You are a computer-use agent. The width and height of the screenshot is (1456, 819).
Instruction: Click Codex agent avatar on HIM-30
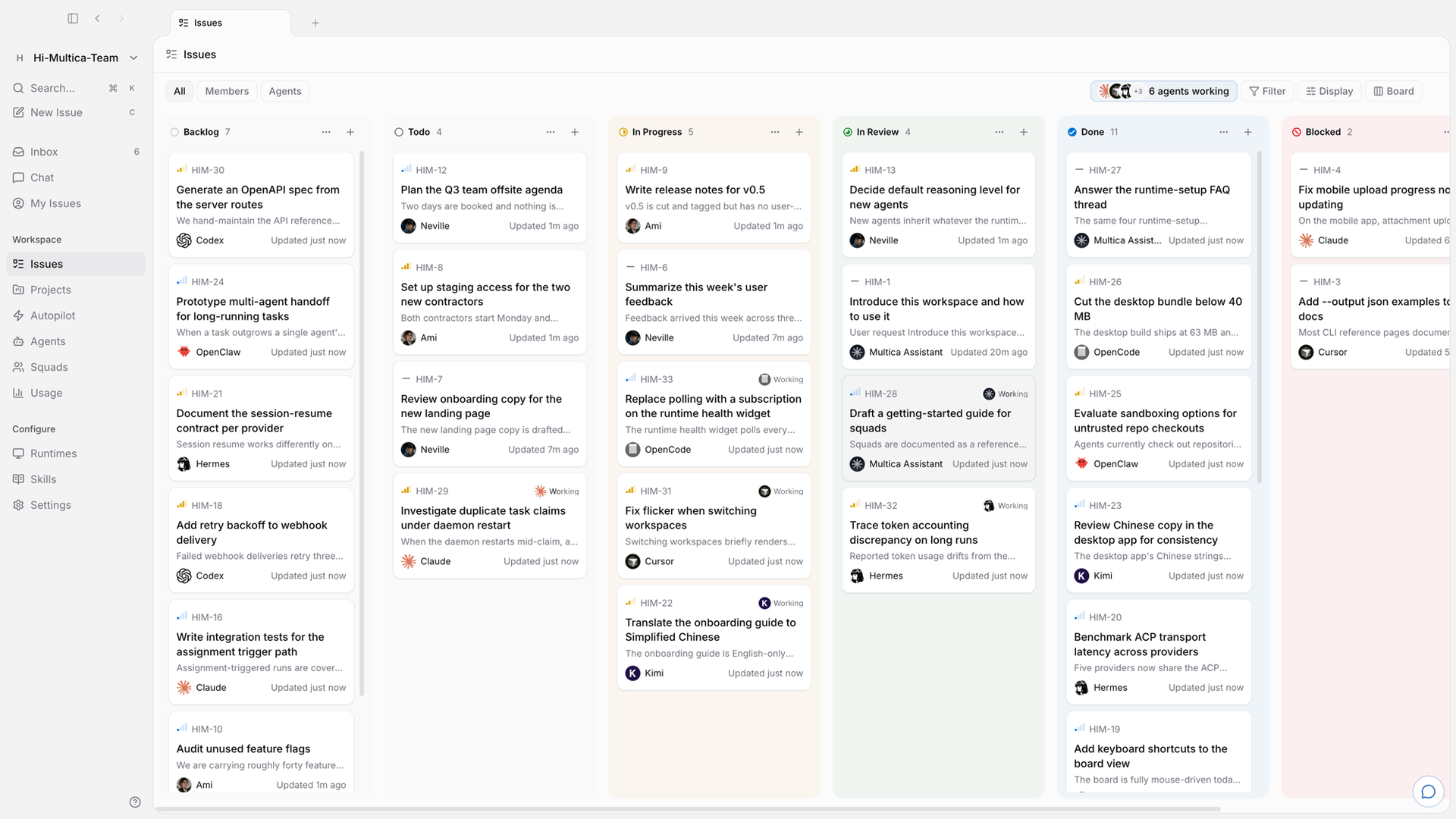point(184,240)
